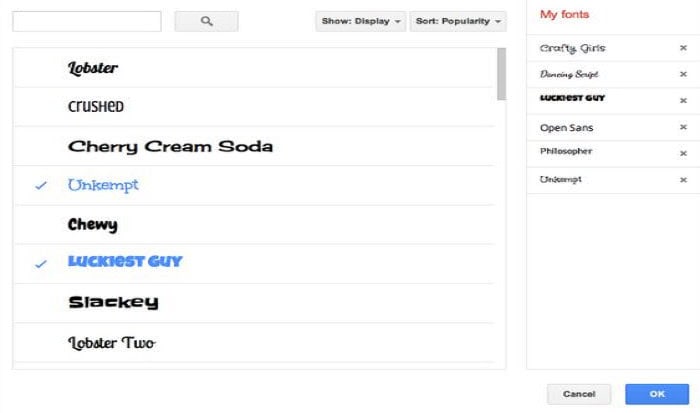
Task: Remove Philosopher from My fonts
Action: (x=683, y=154)
